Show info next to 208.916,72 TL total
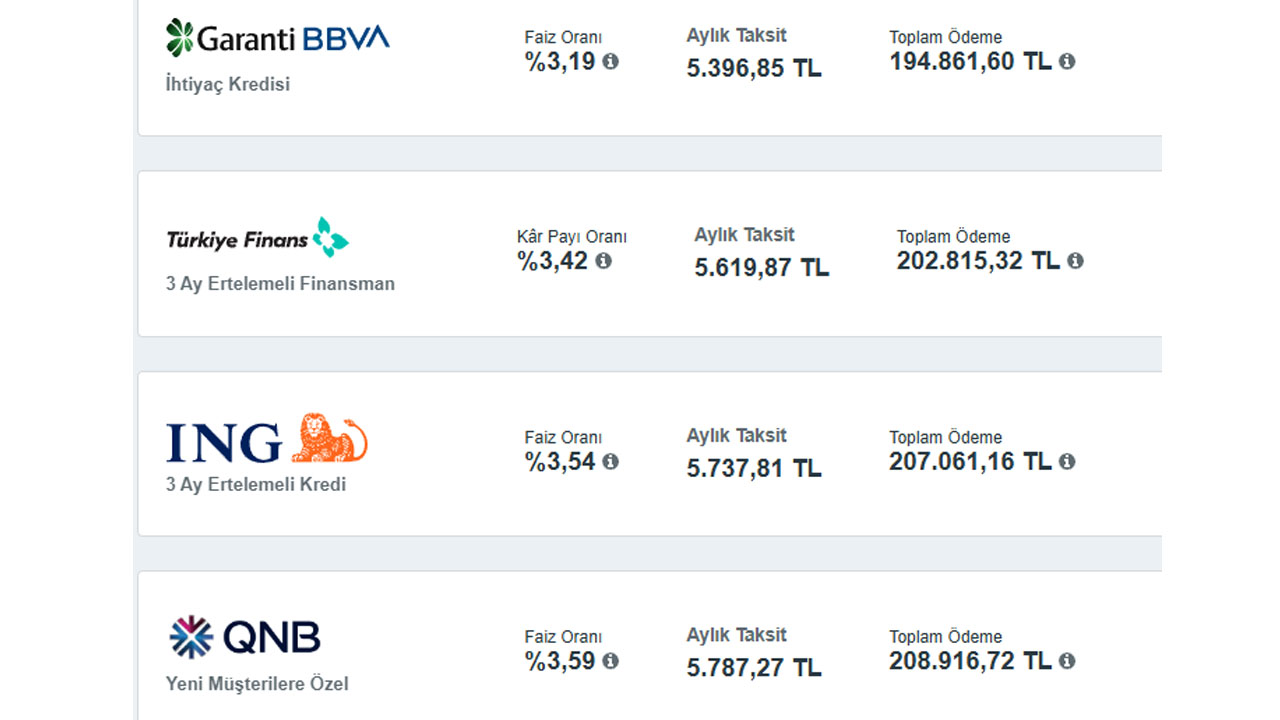 (1067, 661)
